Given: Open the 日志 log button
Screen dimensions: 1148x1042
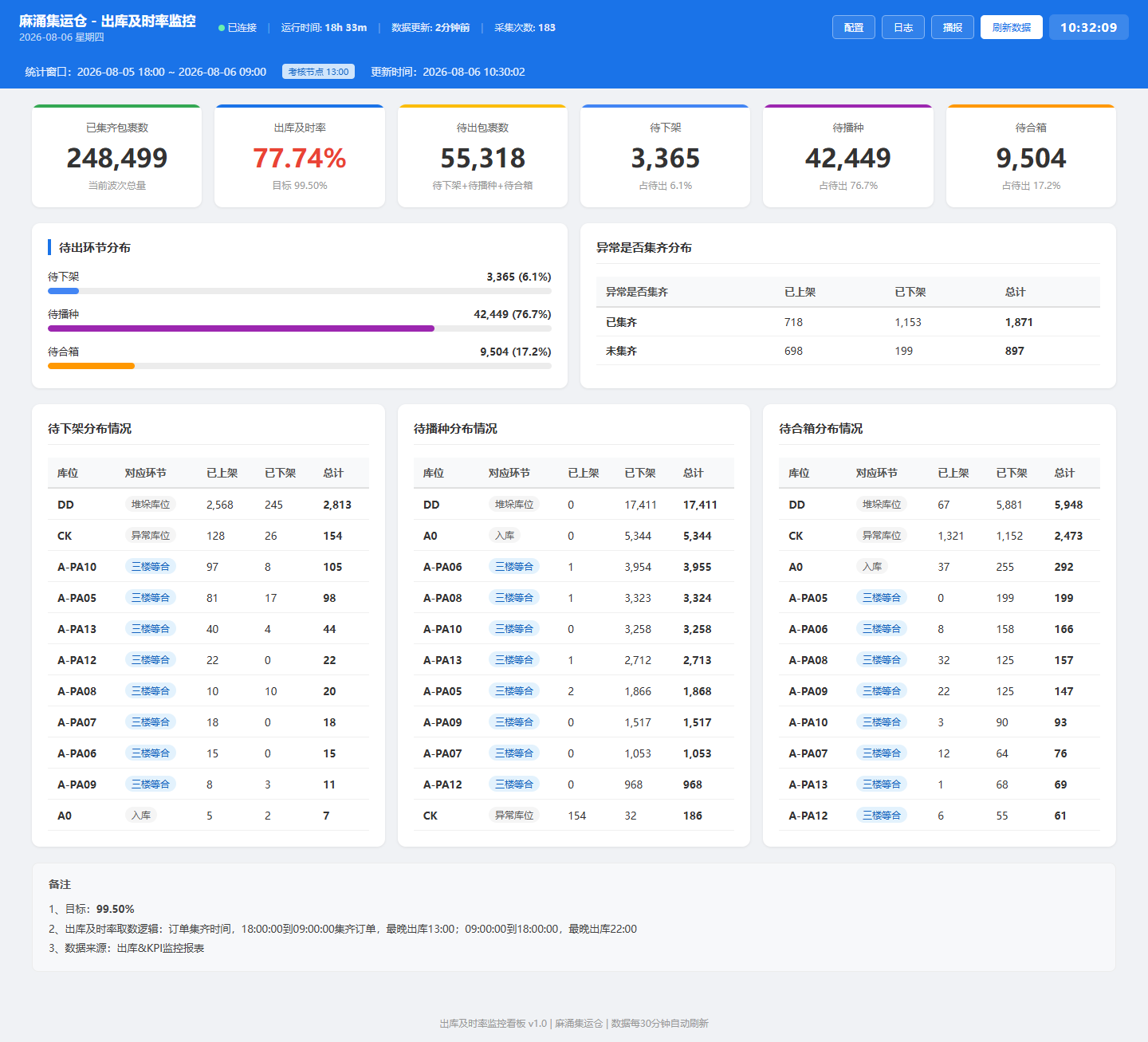Looking at the screenshot, I should [x=903, y=27].
